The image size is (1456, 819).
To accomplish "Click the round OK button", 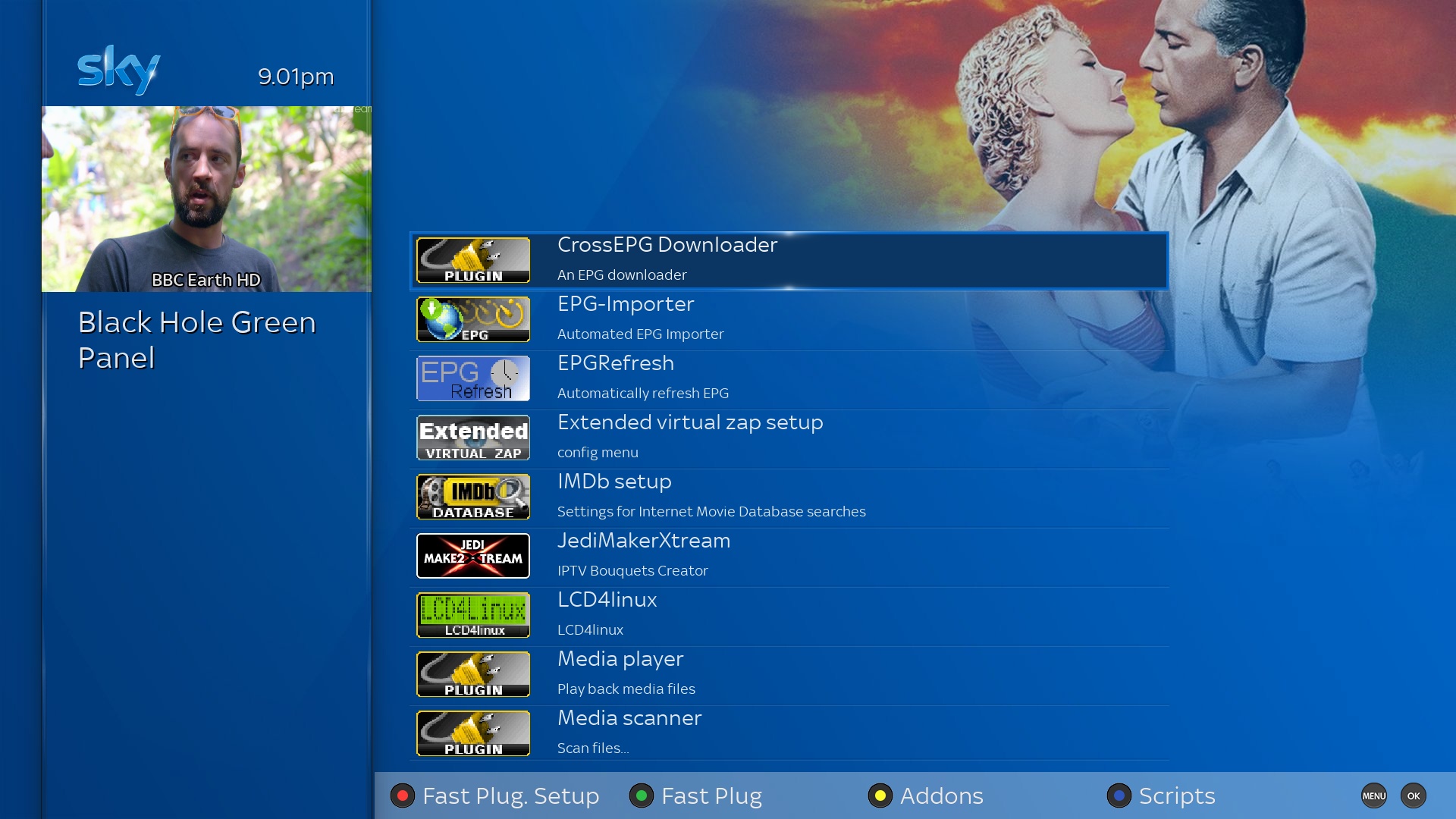I will tap(1414, 795).
